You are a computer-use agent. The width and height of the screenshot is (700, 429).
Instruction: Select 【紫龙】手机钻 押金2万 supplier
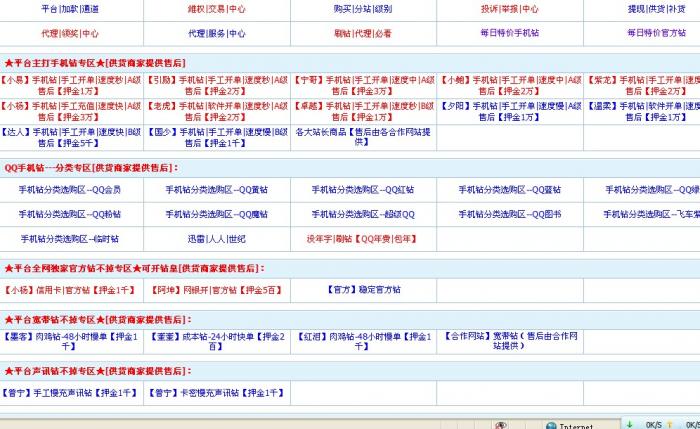[644, 85]
